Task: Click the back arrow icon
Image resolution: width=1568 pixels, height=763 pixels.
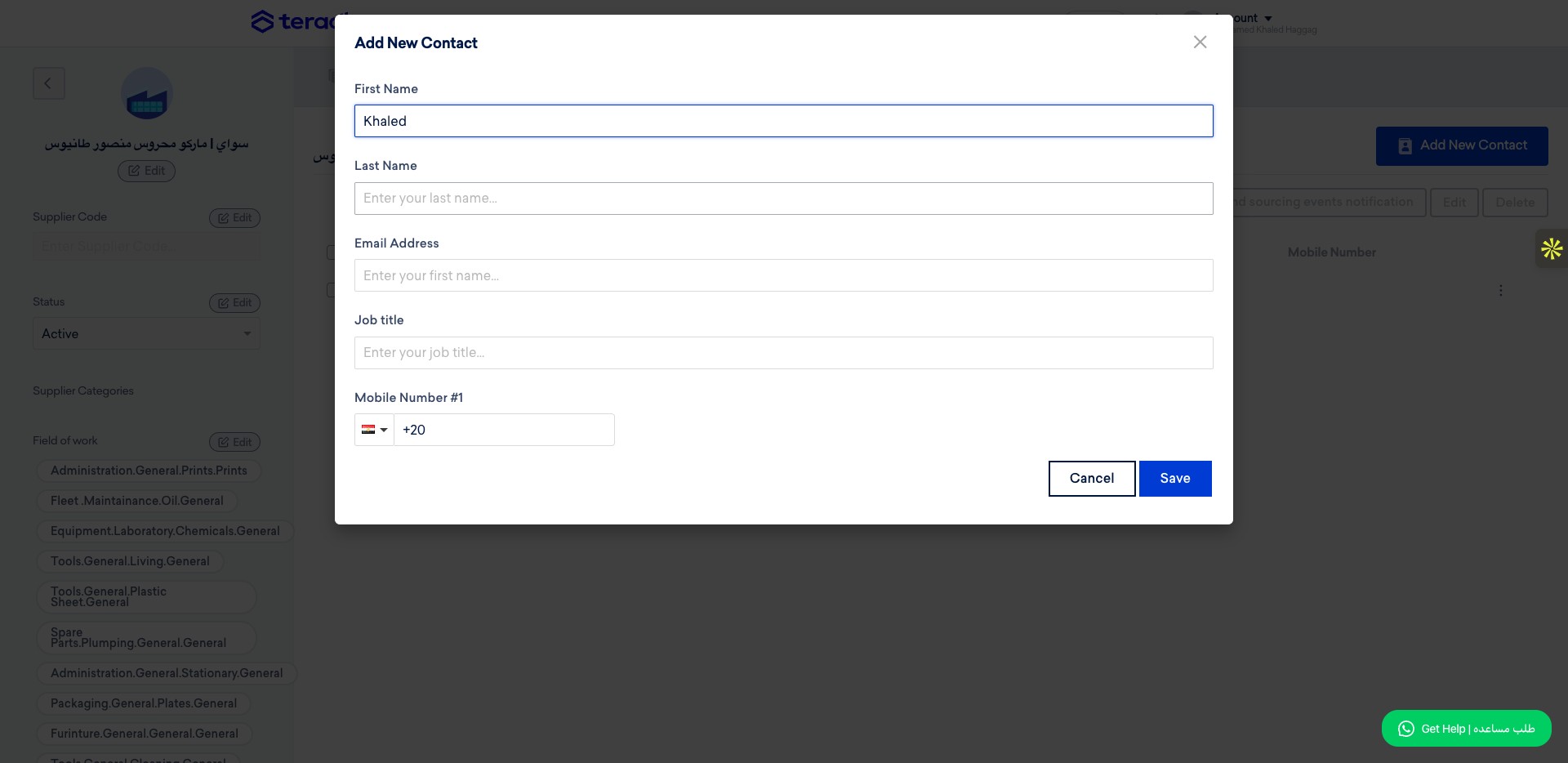Action: (x=48, y=83)
